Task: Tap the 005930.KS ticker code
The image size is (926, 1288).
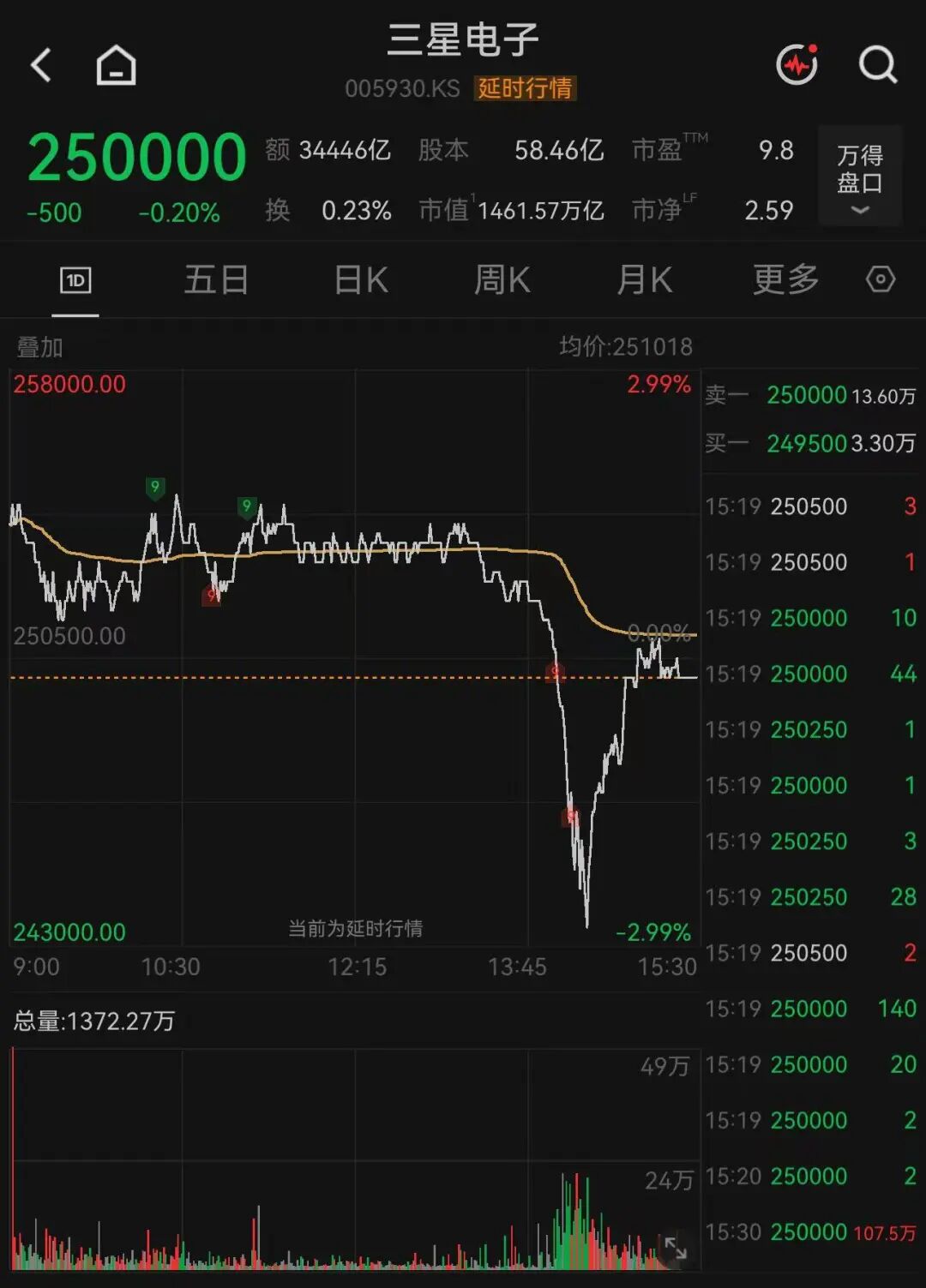Action: tap(402, 88)
